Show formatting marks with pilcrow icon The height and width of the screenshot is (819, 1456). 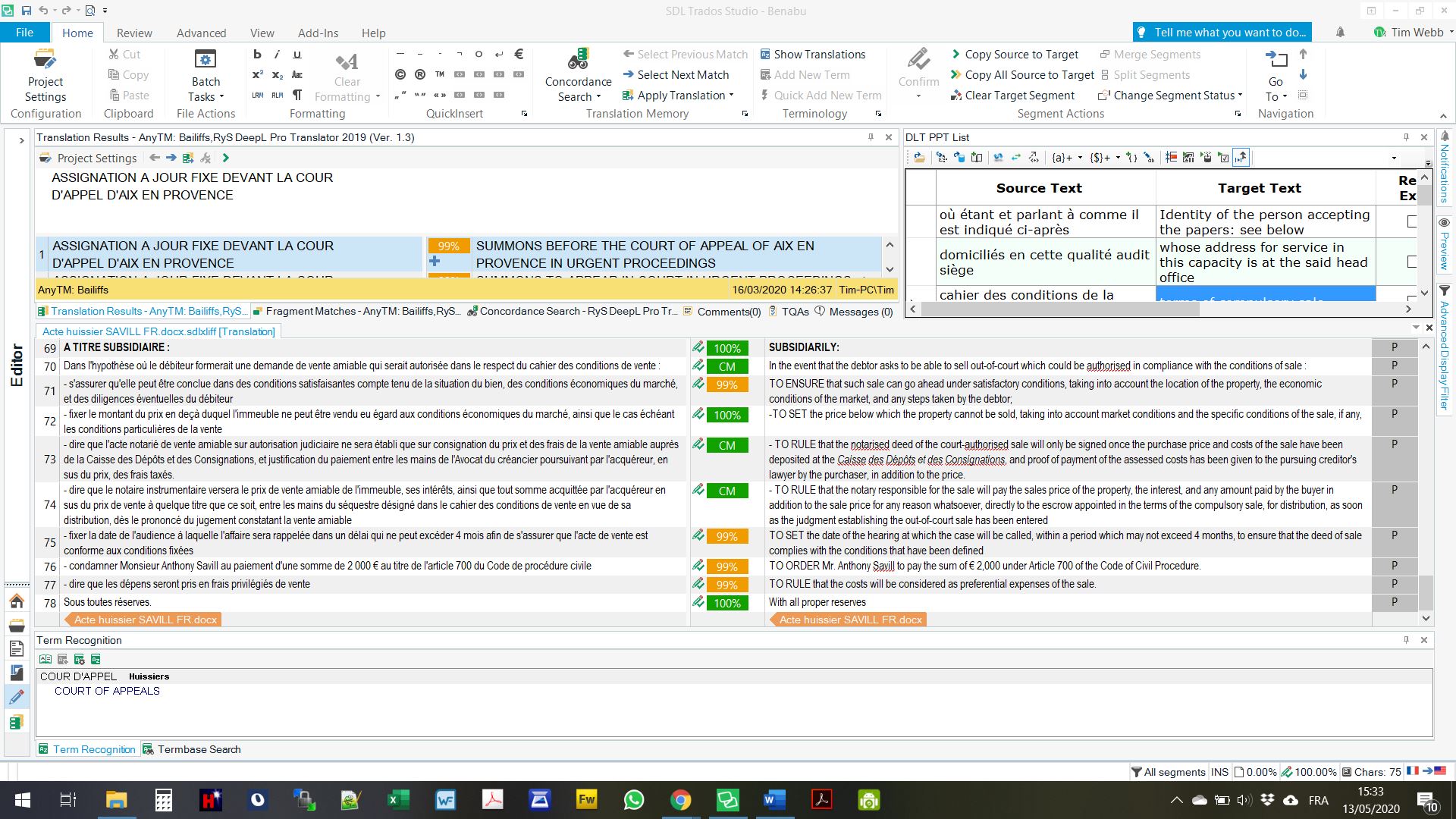[x=297, y=95]
